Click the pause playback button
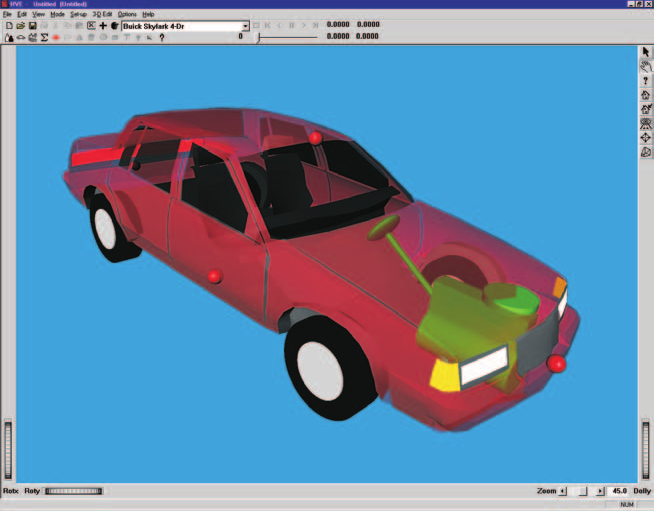Viewport: 654px width, 511px height. click(x=292, y=25)
